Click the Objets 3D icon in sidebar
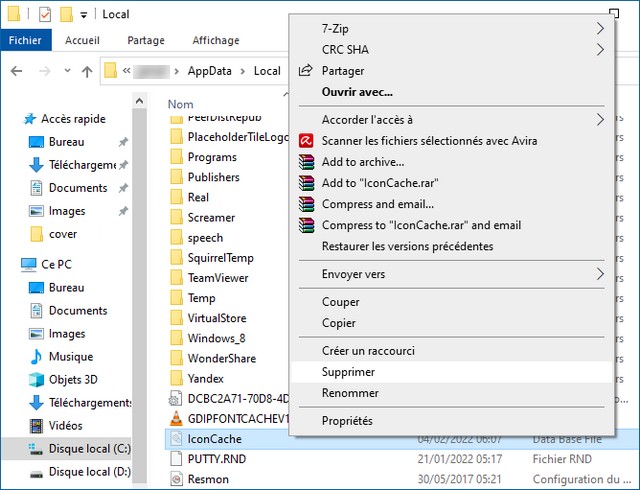Image resolution: width=640 pixels, height=490 pixels. tap(35, 380)
